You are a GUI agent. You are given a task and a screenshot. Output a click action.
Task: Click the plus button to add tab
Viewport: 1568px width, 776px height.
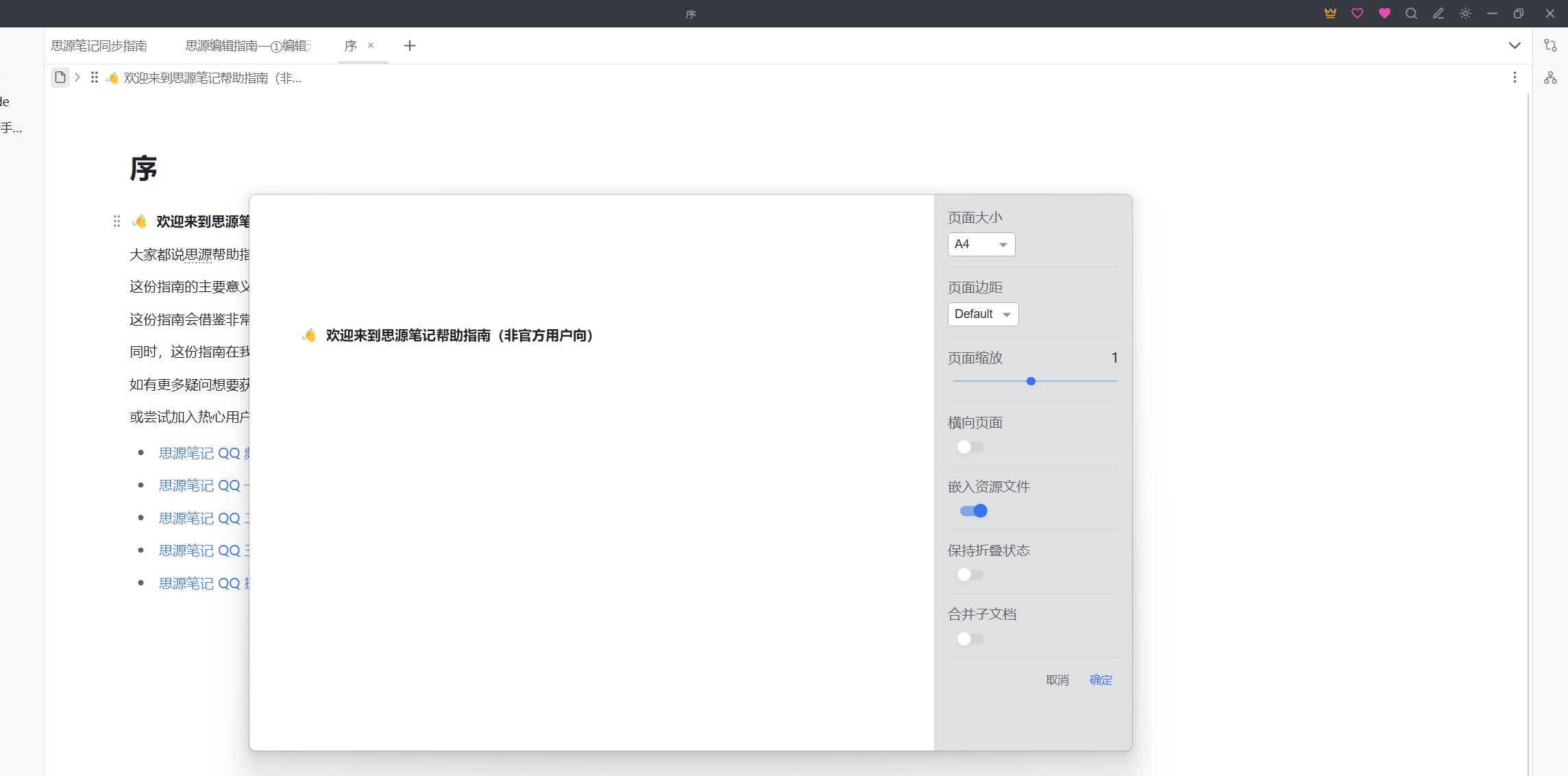click(409, 45)
